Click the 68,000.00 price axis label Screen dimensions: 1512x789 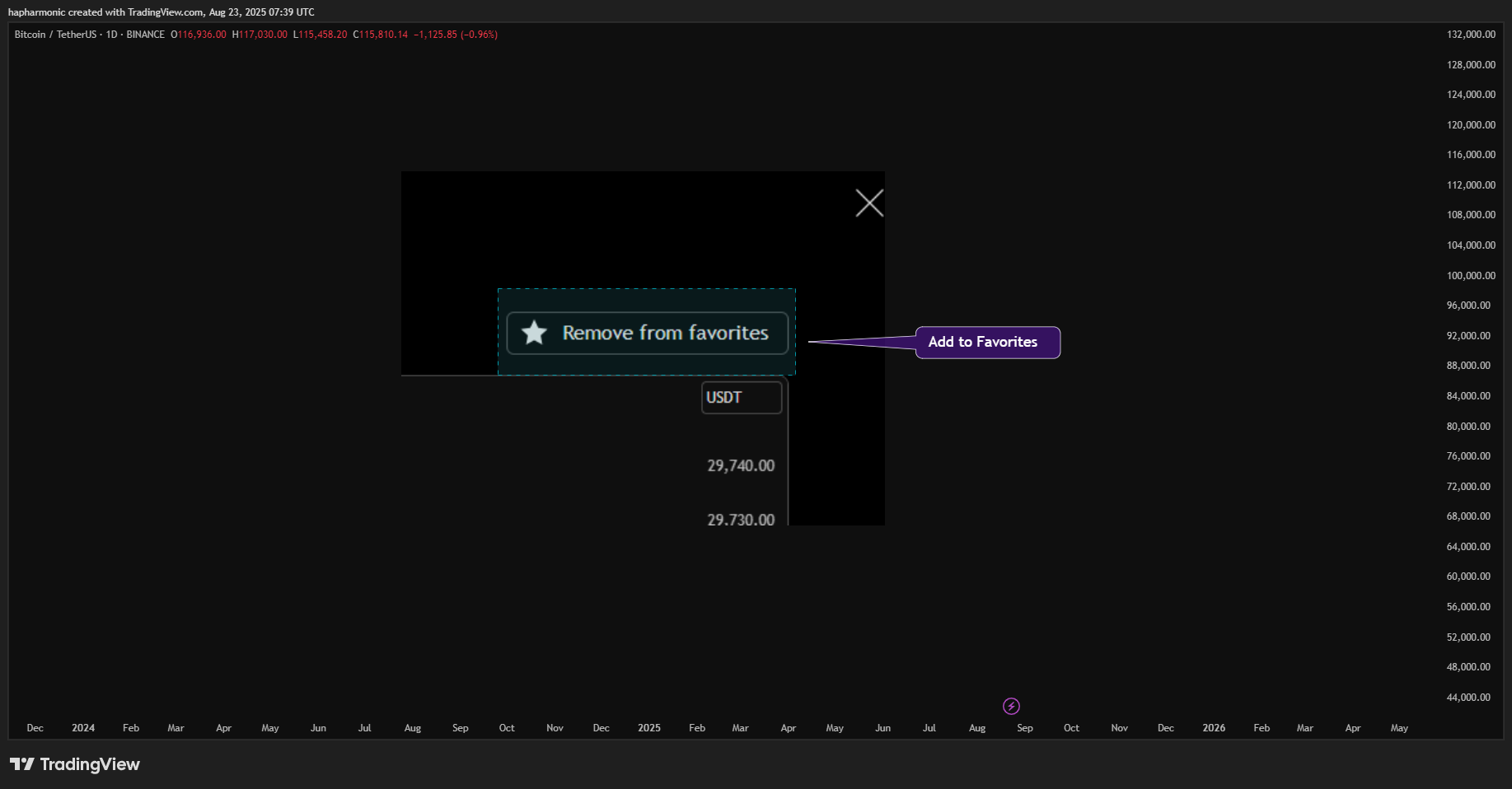point(1468,516)
